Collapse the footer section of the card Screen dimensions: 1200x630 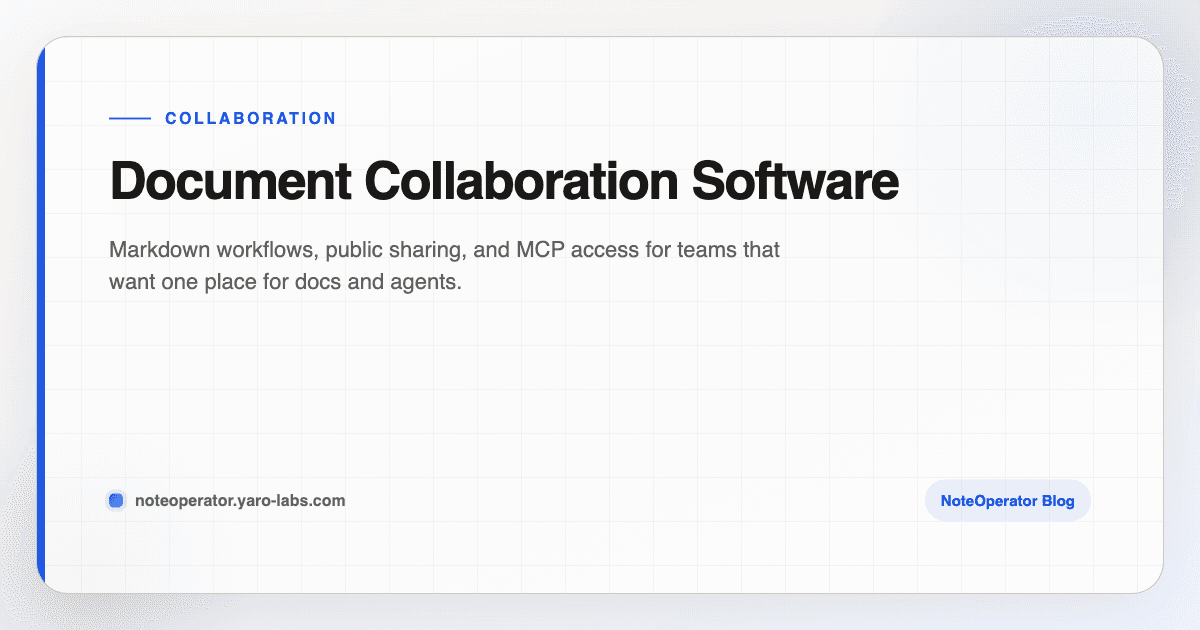coord(600,500)
